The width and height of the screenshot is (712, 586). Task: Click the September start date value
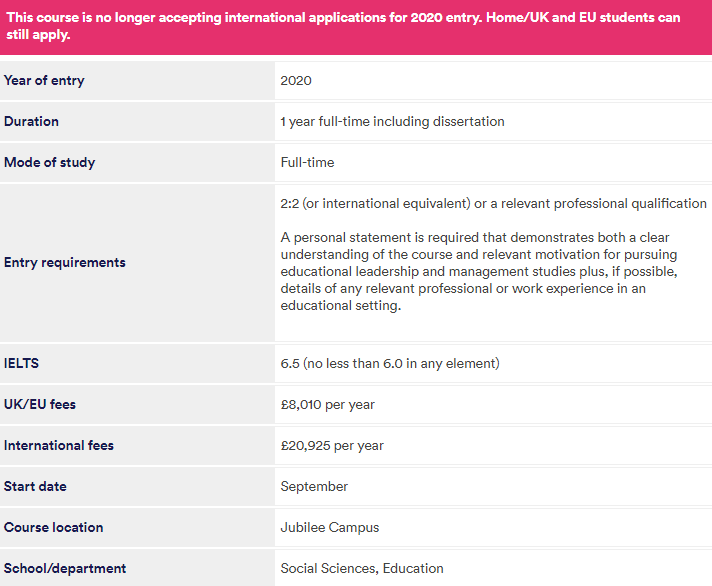tap(314, 487)
